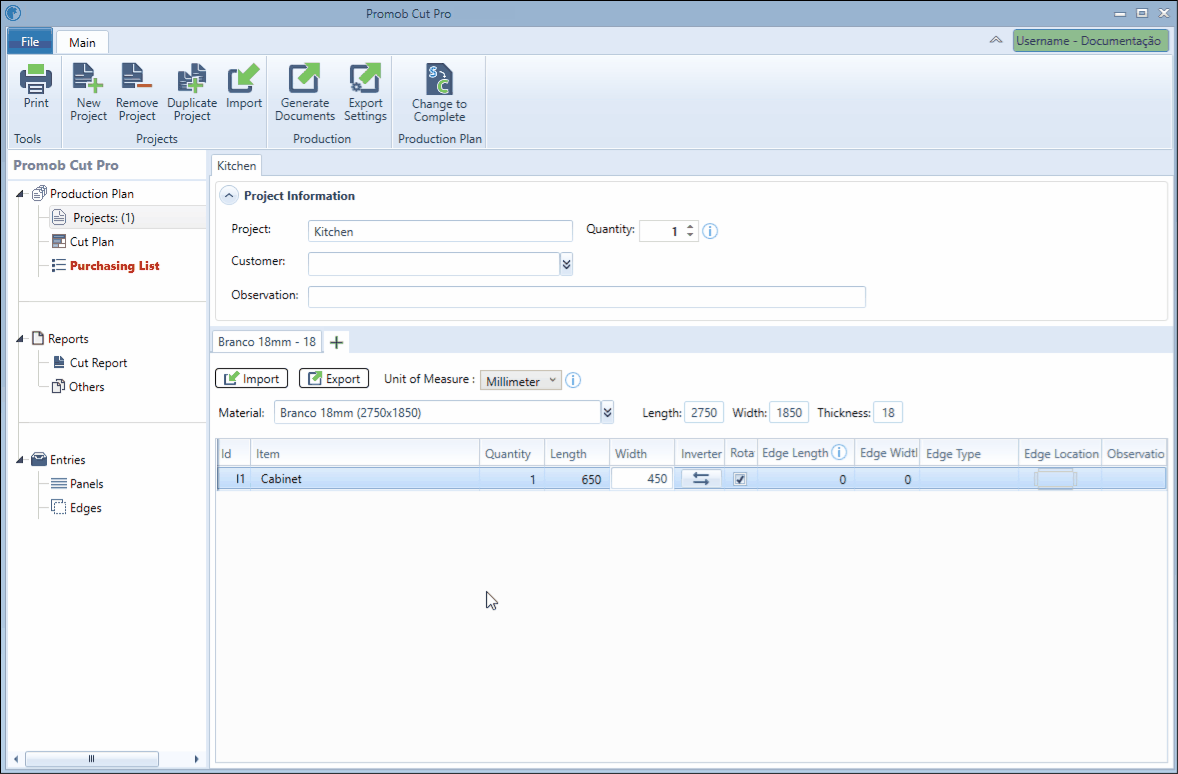The width and height of the screenshot is (1178, 774).
Task: Collapse the Project Information section
Action: coord(228,195)
